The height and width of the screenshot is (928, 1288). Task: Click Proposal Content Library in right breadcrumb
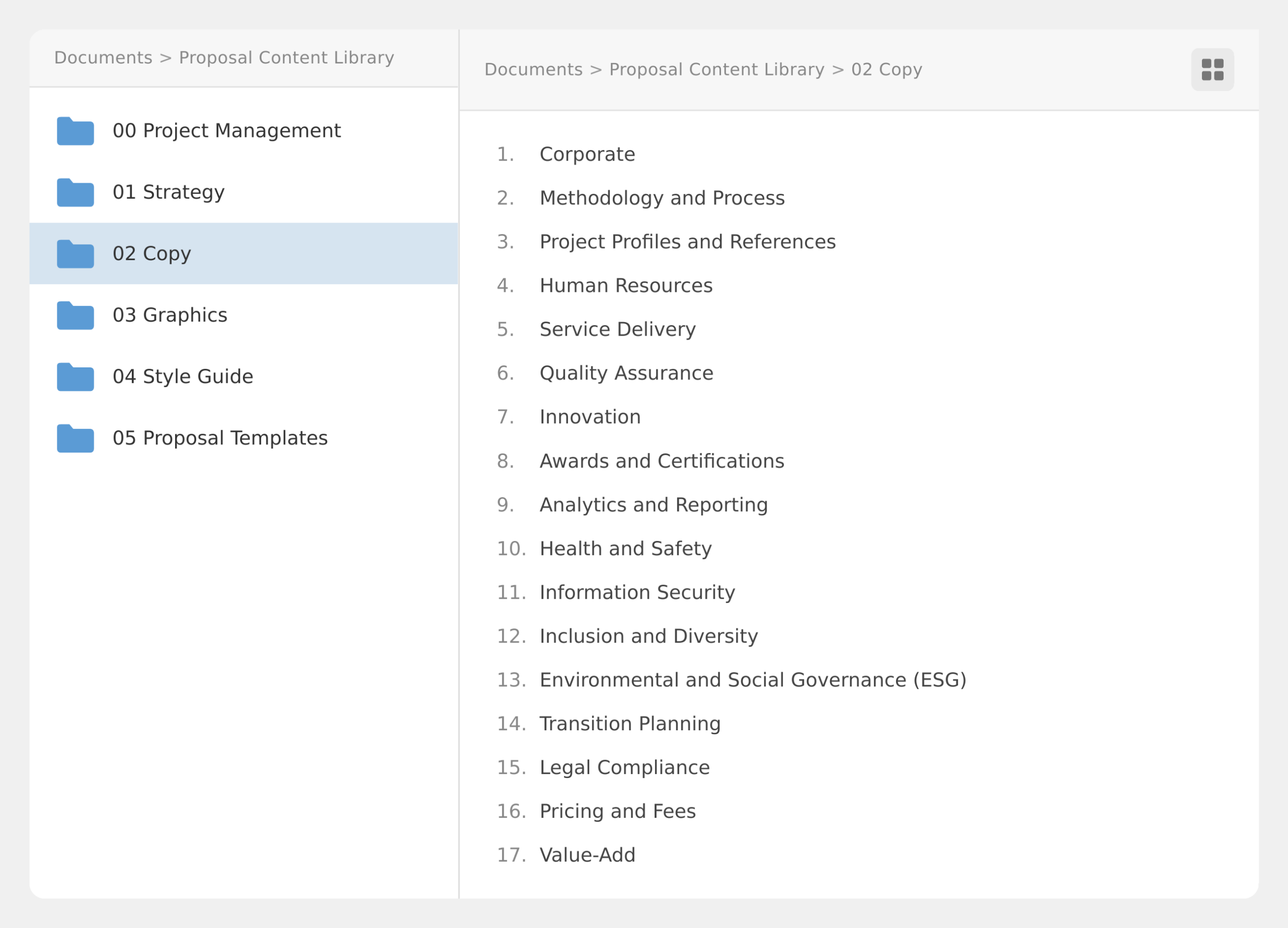pyautogui.click(x=716, y=69)
